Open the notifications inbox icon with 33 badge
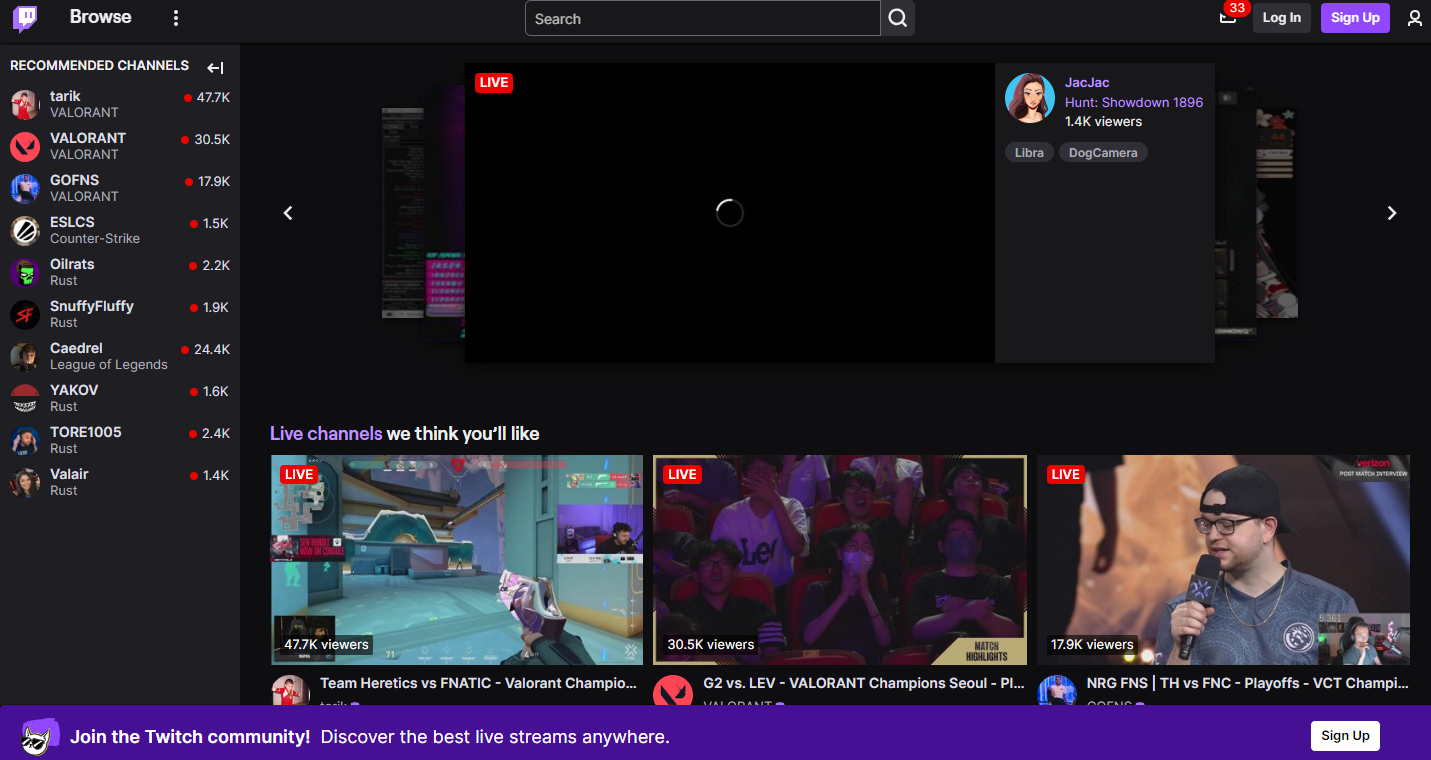Screen dimensions: 1431x760 coord(1228,17)
